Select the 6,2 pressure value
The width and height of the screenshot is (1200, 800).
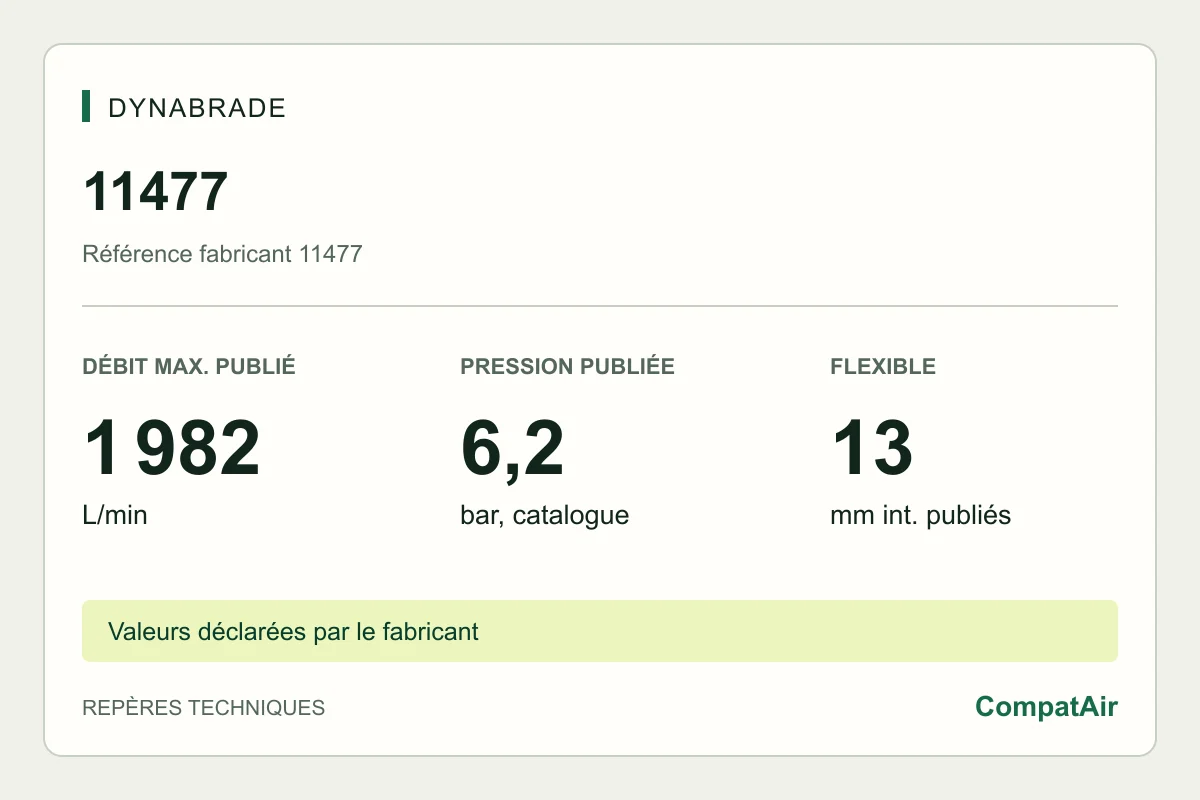[x=512, y=450]
